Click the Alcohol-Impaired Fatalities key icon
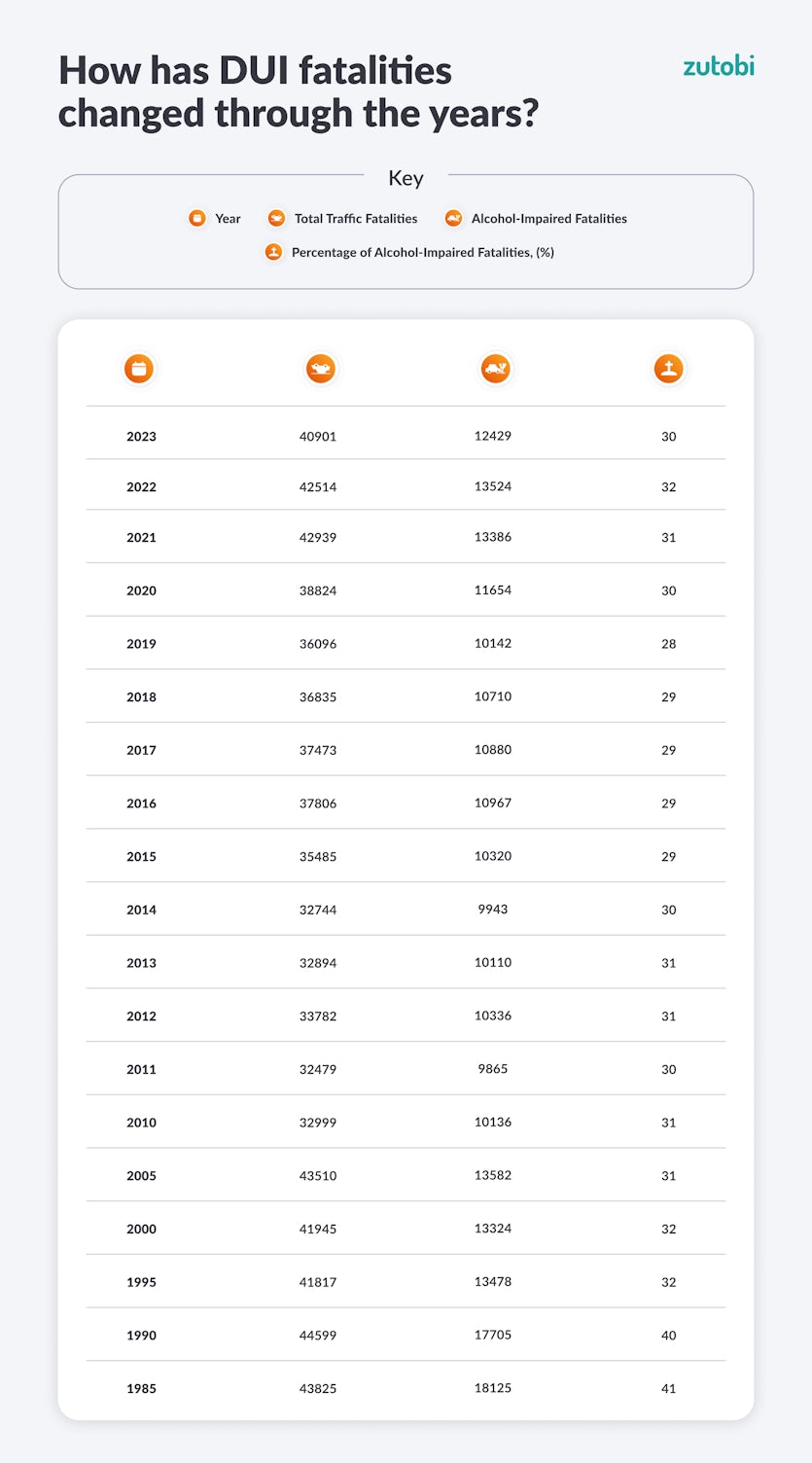This screenshot has width=812, height=1463. tap(453, 219)
